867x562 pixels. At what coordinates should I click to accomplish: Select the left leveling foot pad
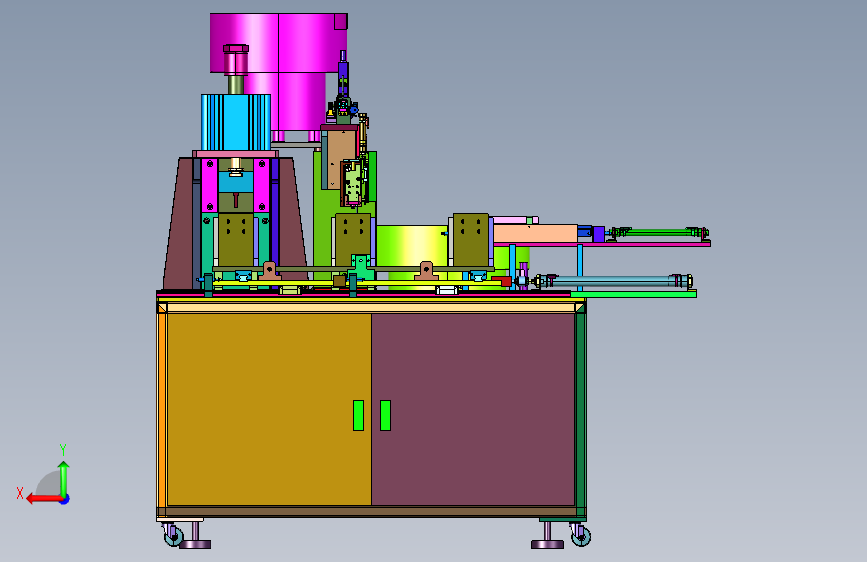[x=195, y=544]
